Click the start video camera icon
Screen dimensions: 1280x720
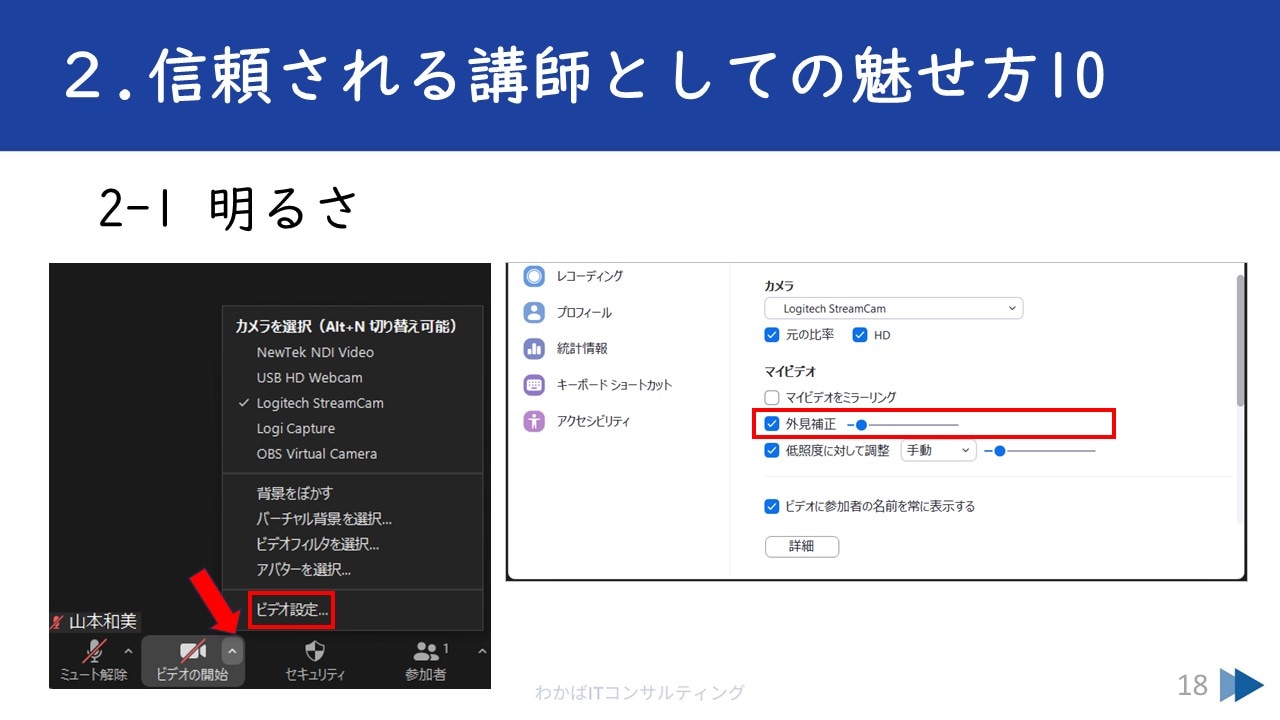click(192, 652)
